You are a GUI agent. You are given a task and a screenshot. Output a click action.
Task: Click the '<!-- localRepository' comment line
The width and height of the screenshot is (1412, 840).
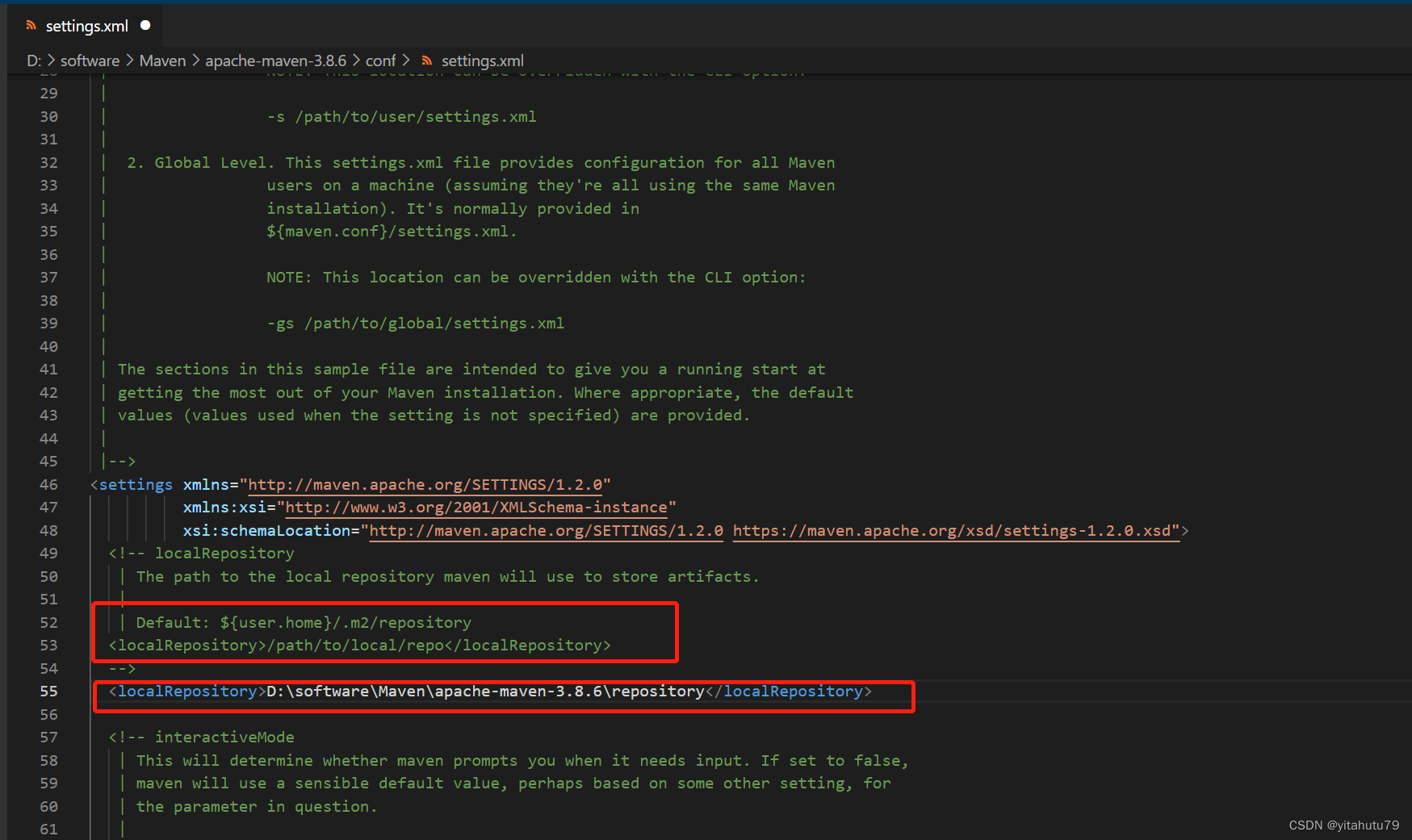(202, 554)
